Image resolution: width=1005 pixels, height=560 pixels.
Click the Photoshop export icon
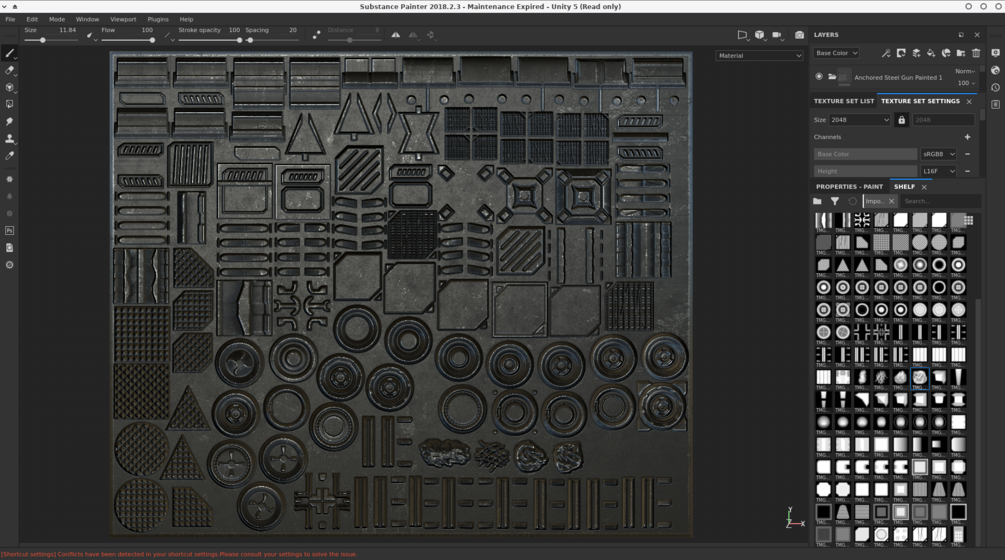[10, 231]
